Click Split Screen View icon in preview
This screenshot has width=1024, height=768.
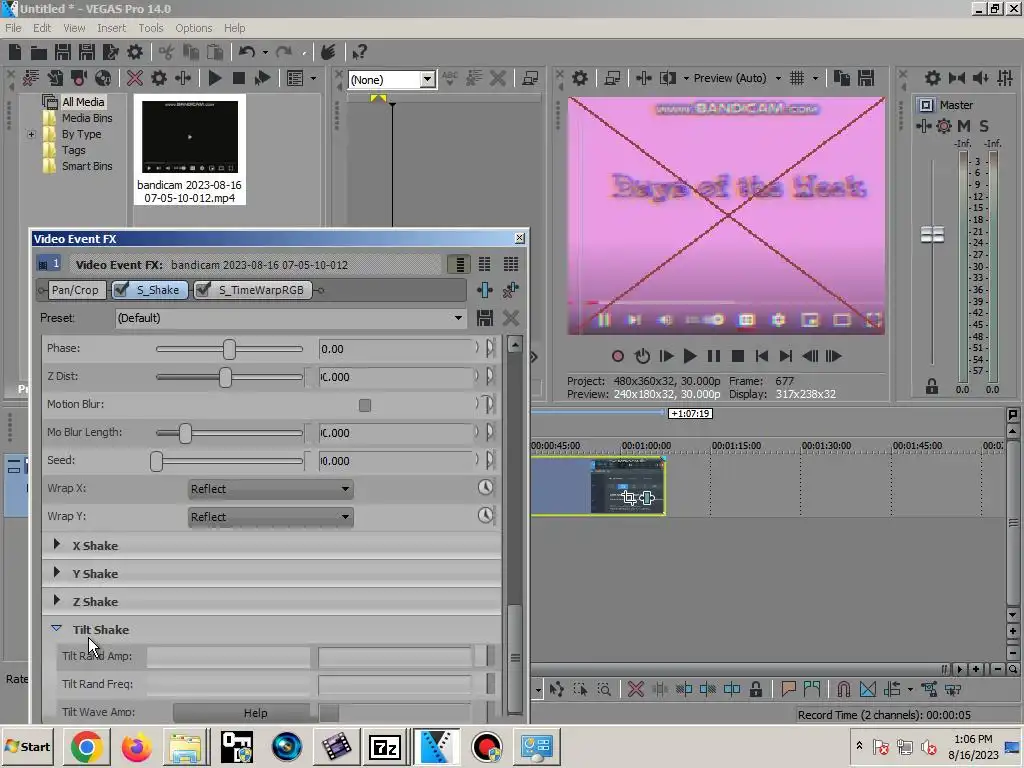click(668, 78)
